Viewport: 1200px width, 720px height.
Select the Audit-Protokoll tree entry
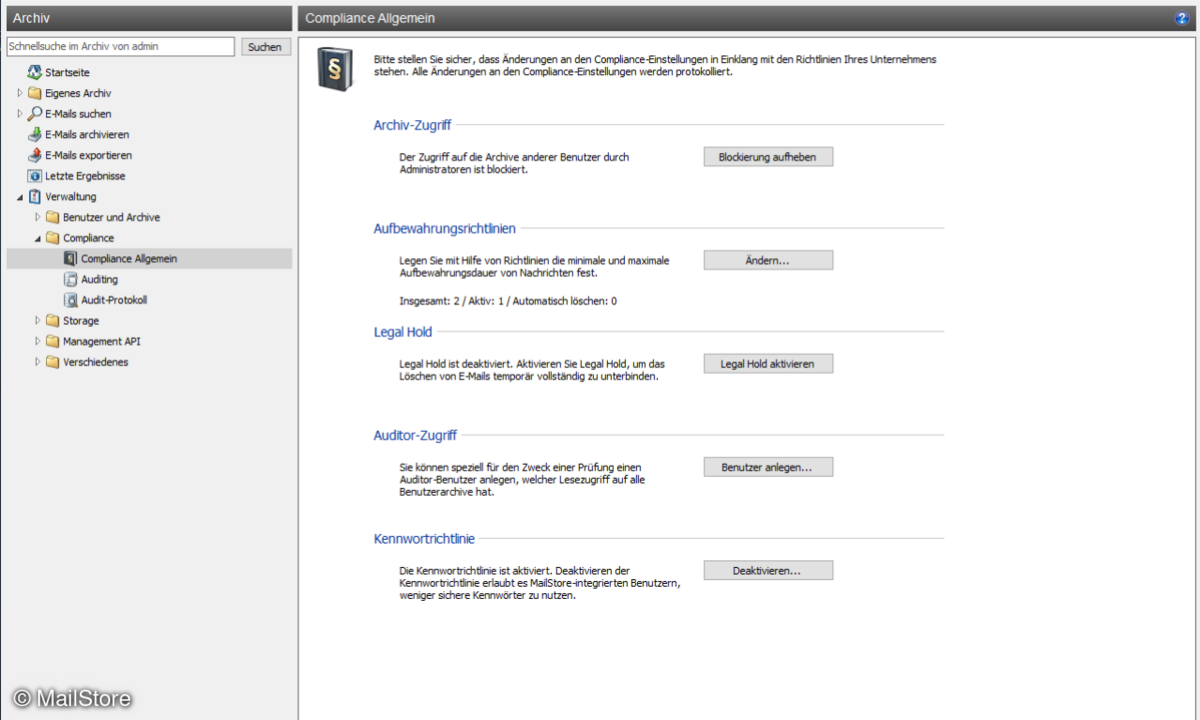[x=114, y=300]
